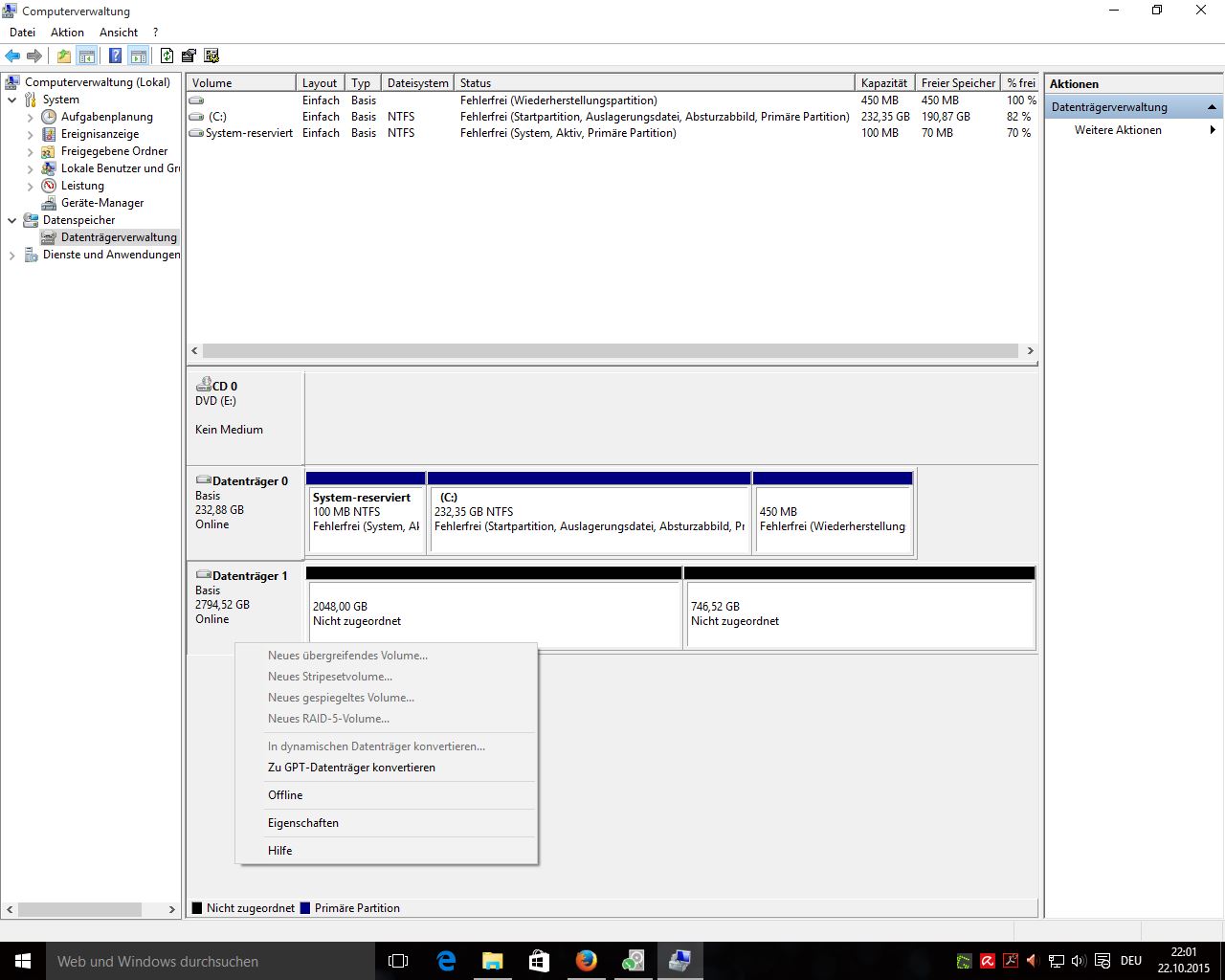1225x980 pixels.
Task: Collapse the Datenspeicher tree node
Action: click(12, 220)
